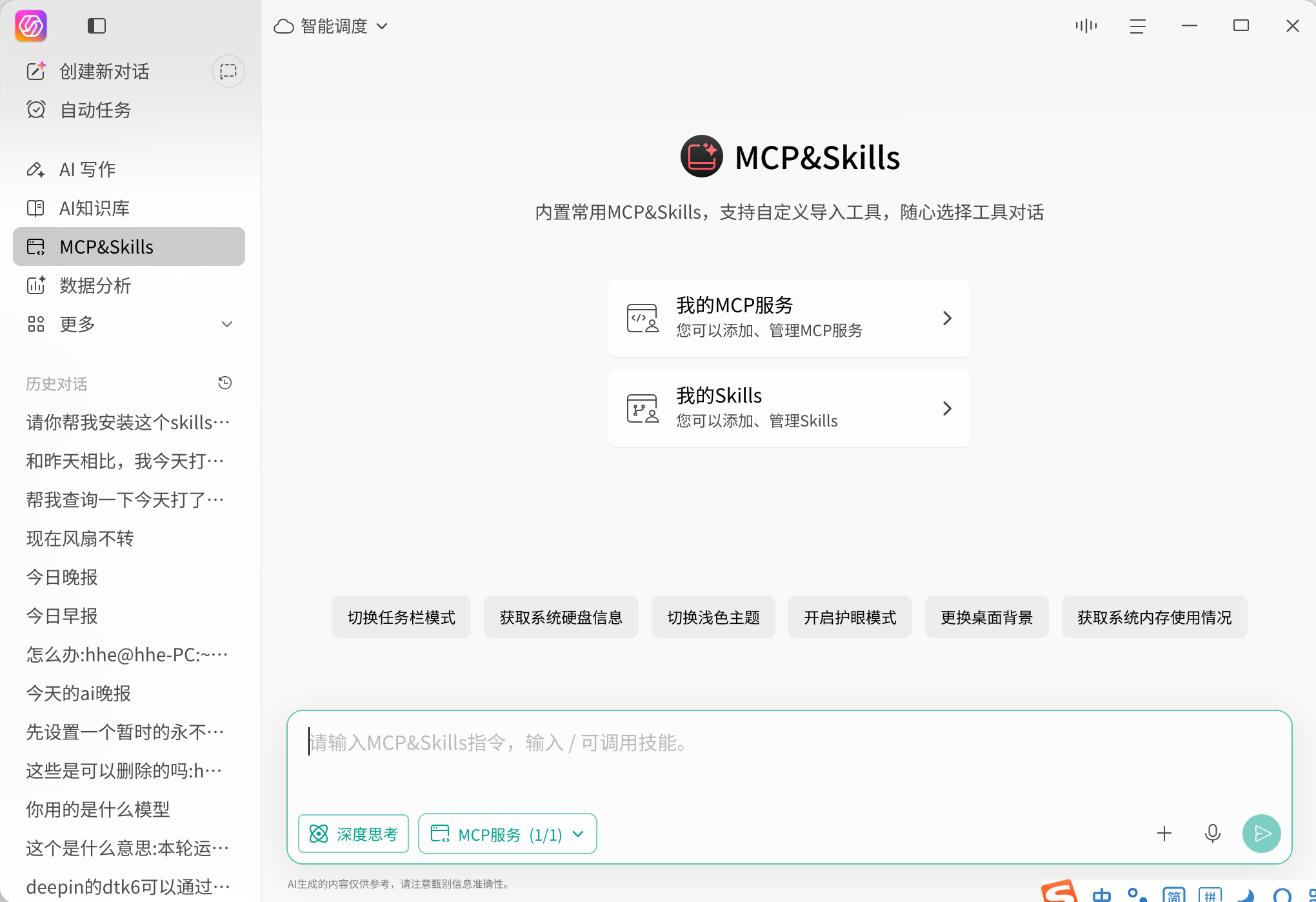The height and width of the screenshot is (902, 1316).
Task: Open history chat 和昨天相比，我今天打…
Action: point(129,461)
